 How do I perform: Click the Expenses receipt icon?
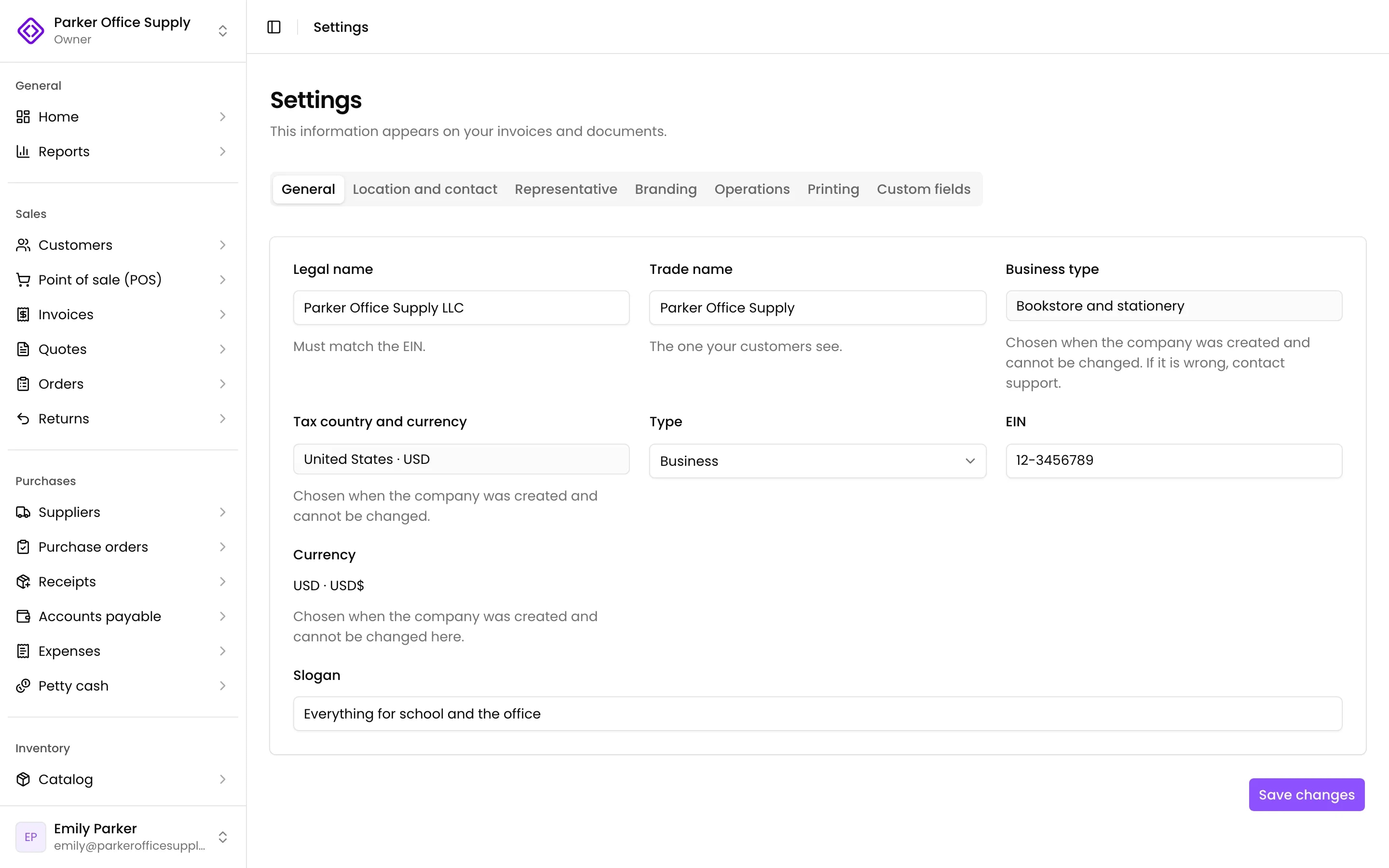click(x=23, y=651)
